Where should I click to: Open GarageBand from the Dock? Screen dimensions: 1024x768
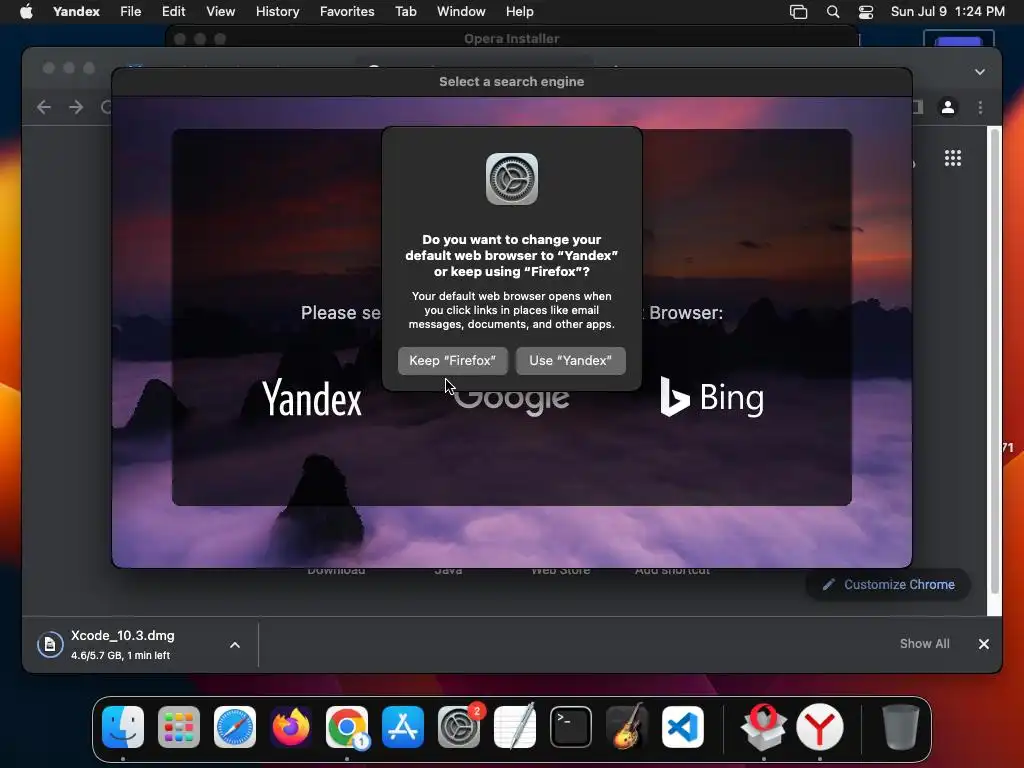point(627,727)
